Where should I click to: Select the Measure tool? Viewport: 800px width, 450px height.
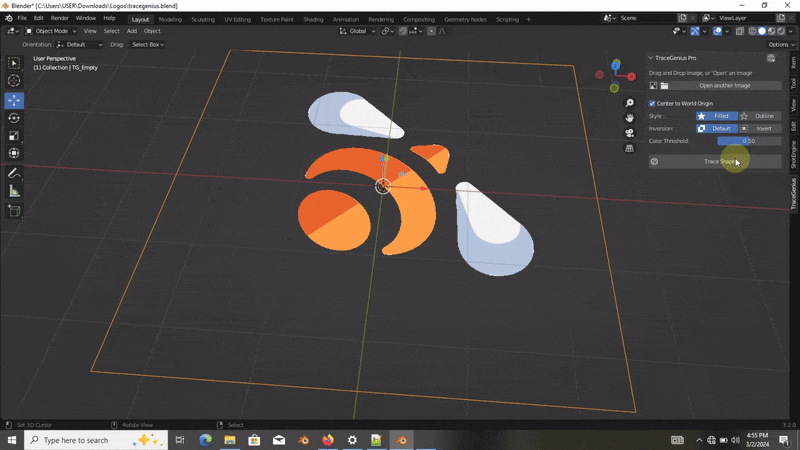click(x=14, y=191)
